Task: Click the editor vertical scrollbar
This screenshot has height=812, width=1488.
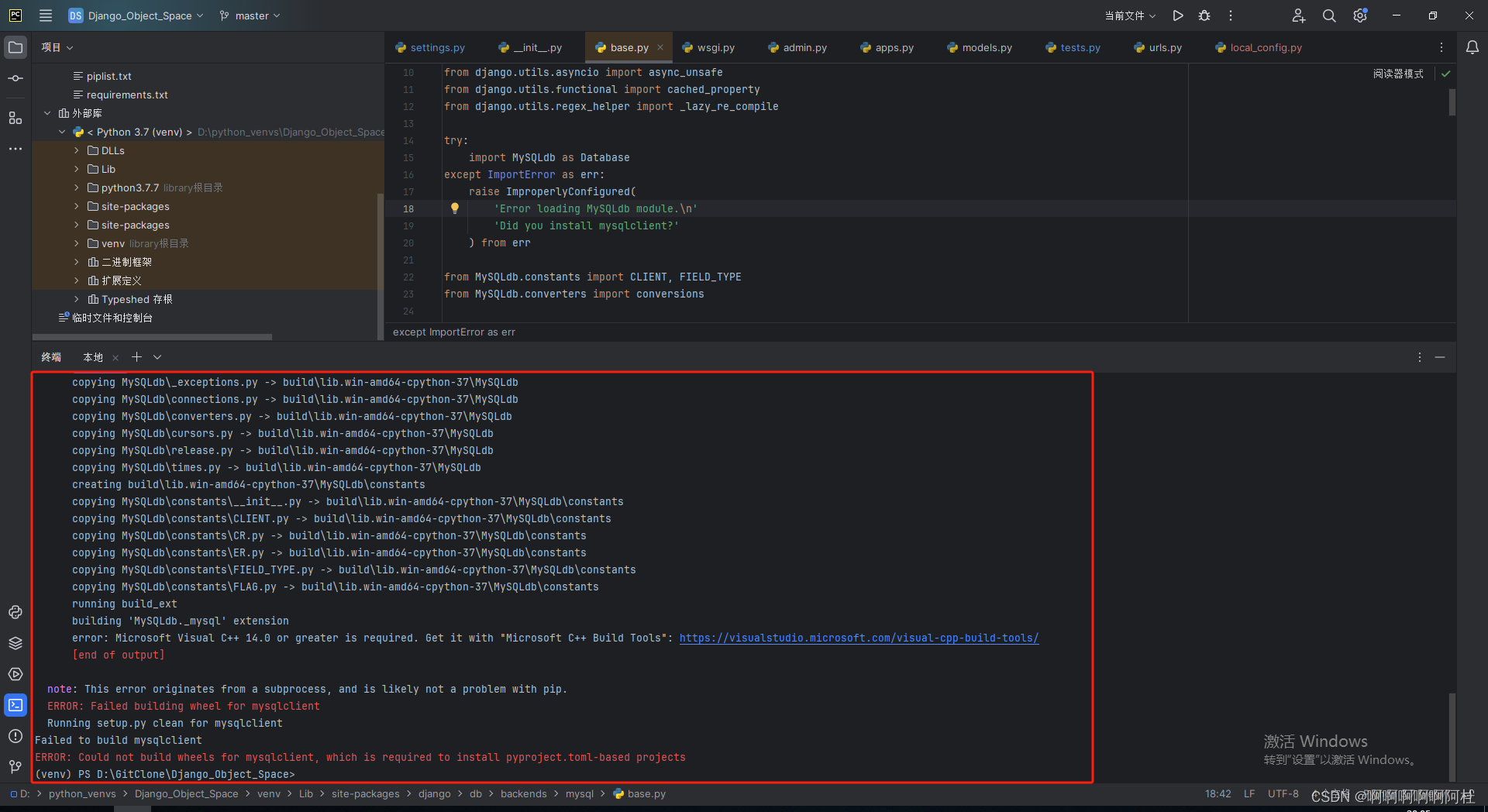Action: [x=1452, y=102]
